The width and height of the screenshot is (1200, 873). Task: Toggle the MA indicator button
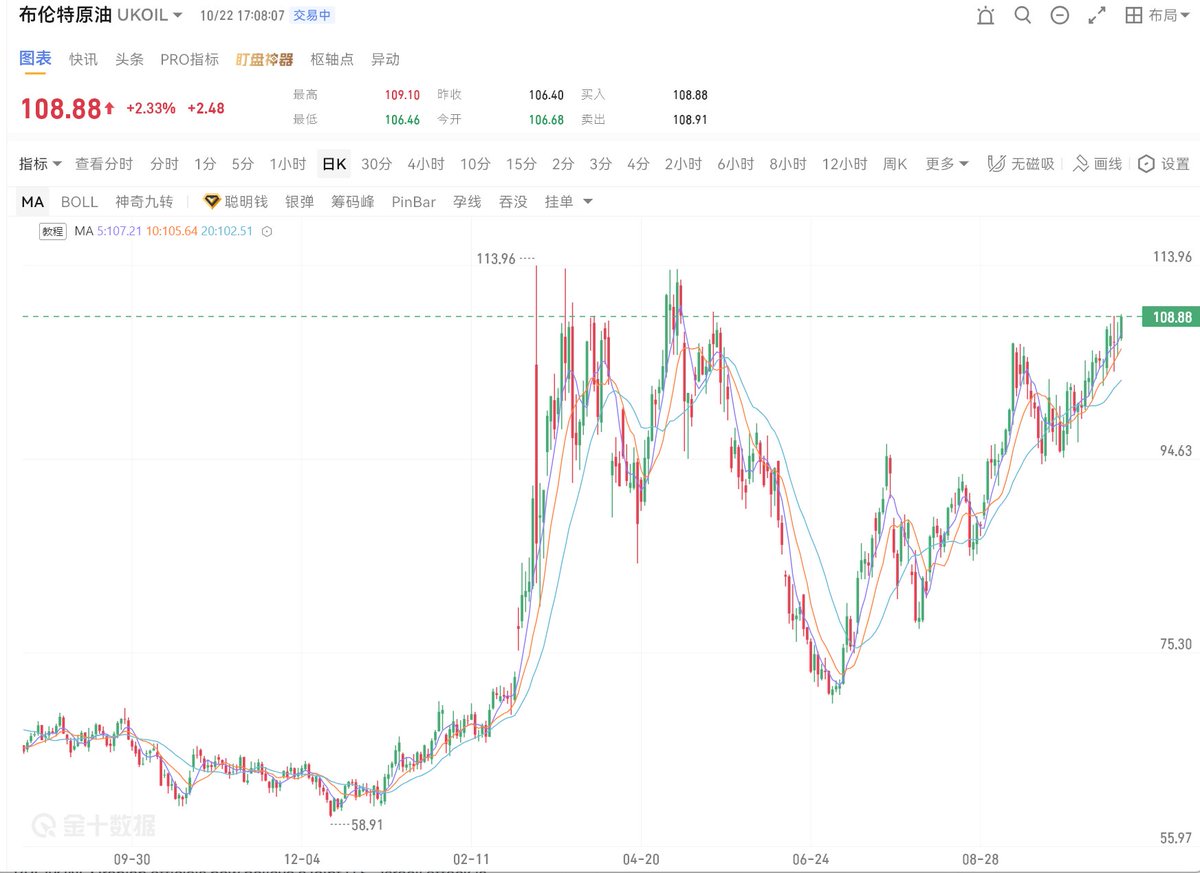click(x=33, y=202)
